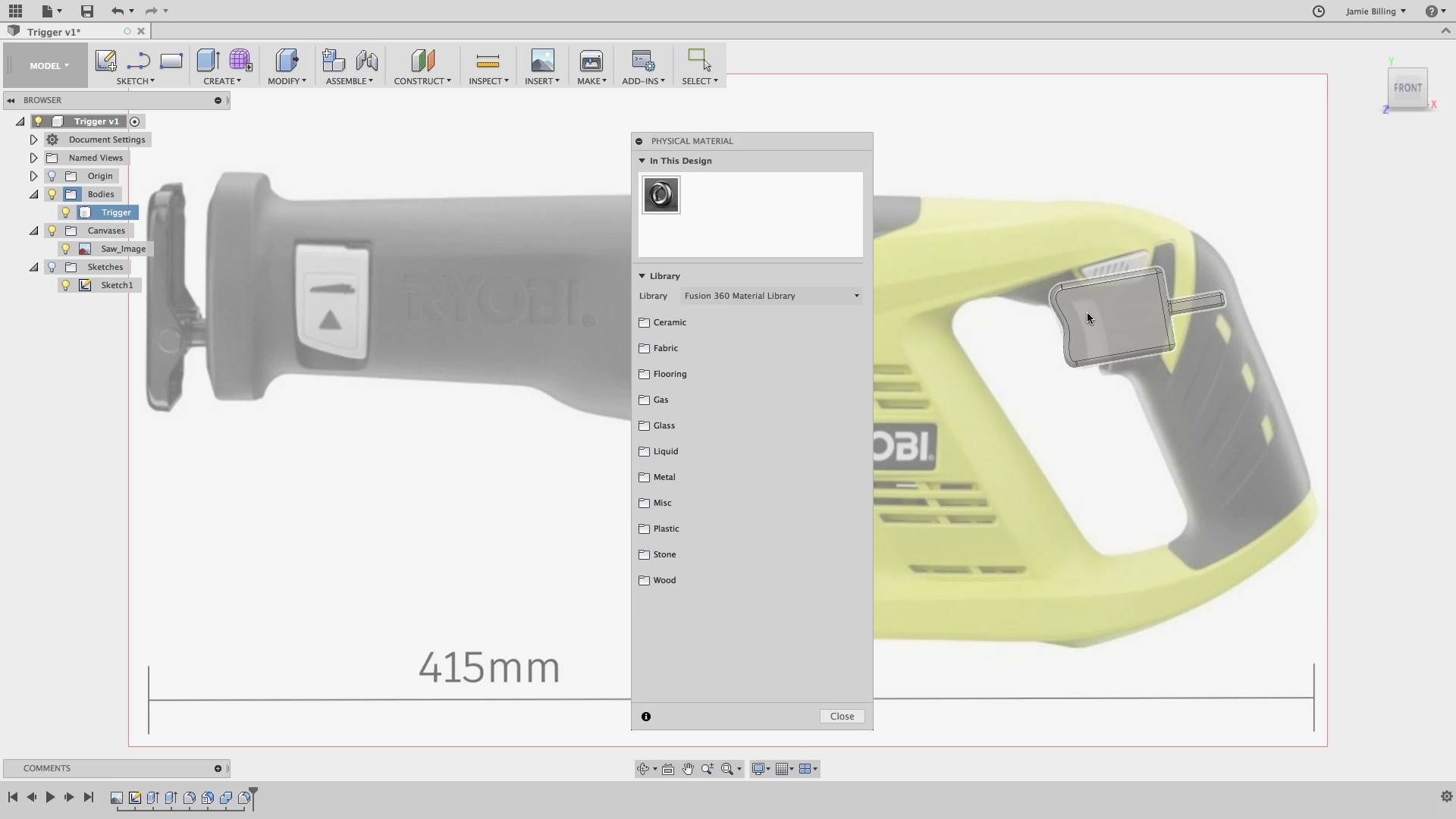The image size is (1456, 819).
Task: Play the design timeline
Action: [49, 797]
